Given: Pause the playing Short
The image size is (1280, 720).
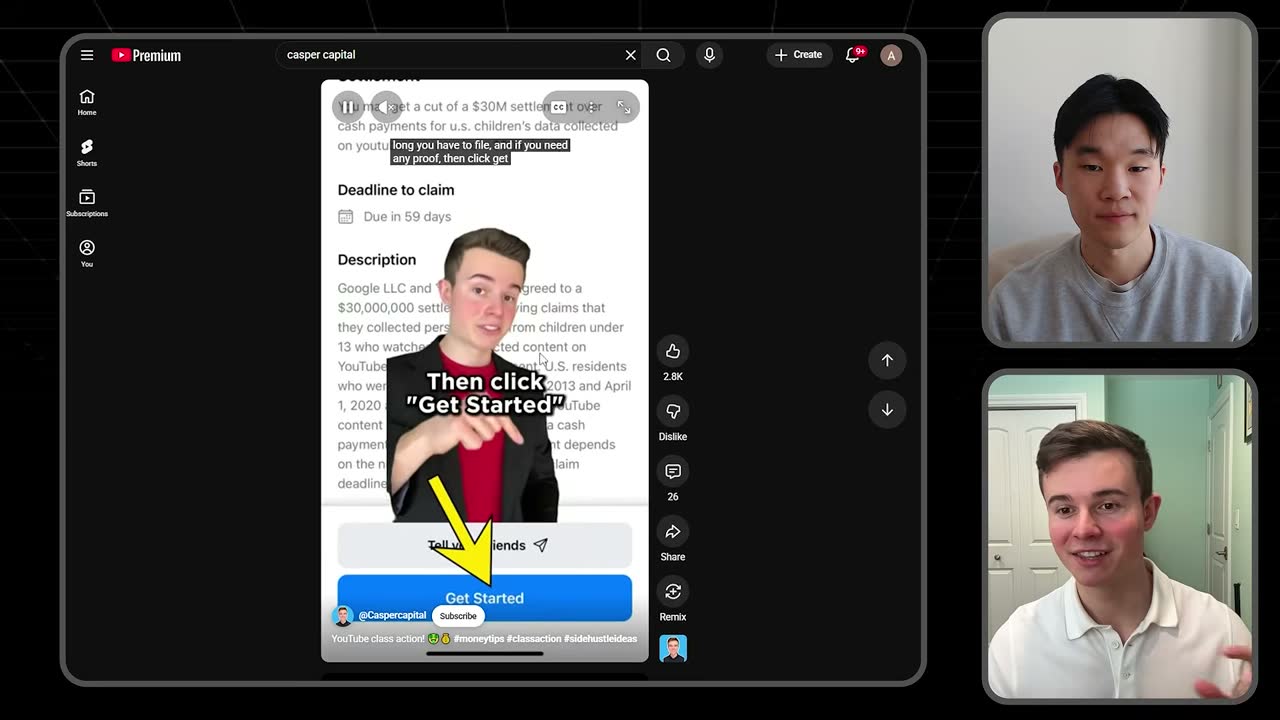Looking at the screenshot, I should tap(347, 107).
